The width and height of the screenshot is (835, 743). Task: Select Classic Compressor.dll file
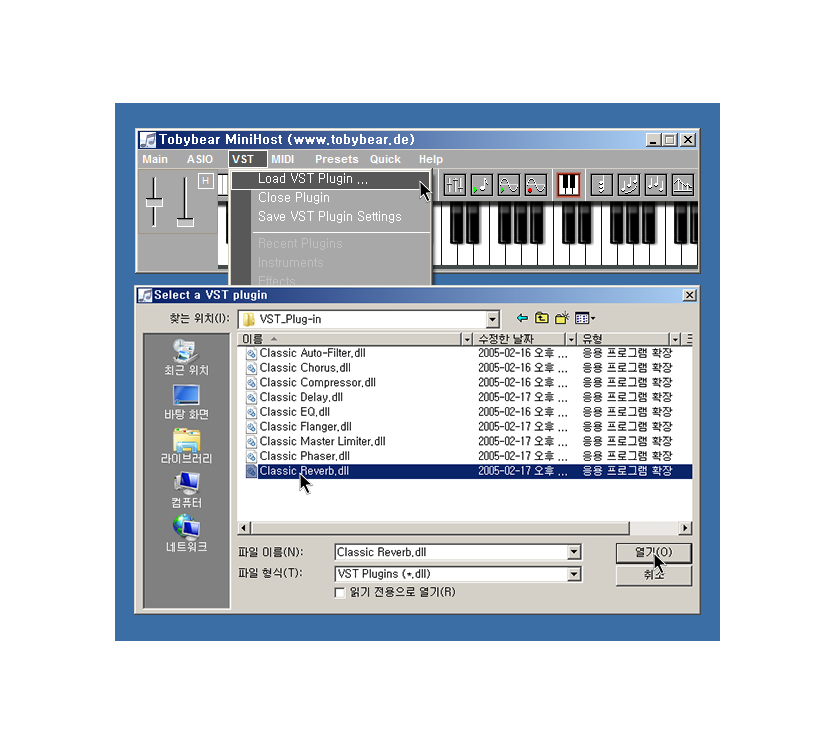coord(317,382)
